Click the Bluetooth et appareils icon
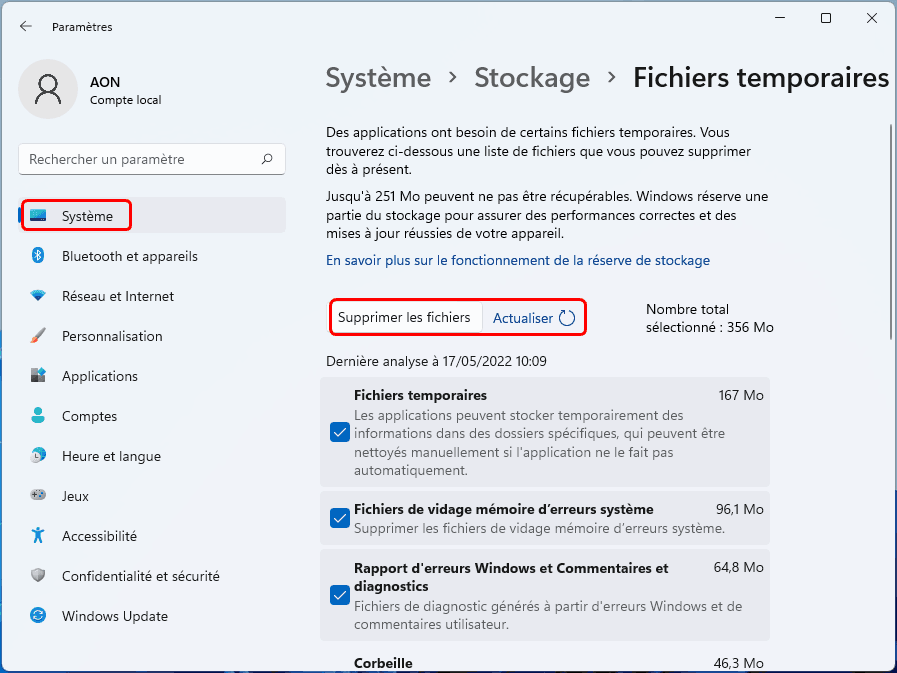The image size is (897, 673). pos(38,256)
